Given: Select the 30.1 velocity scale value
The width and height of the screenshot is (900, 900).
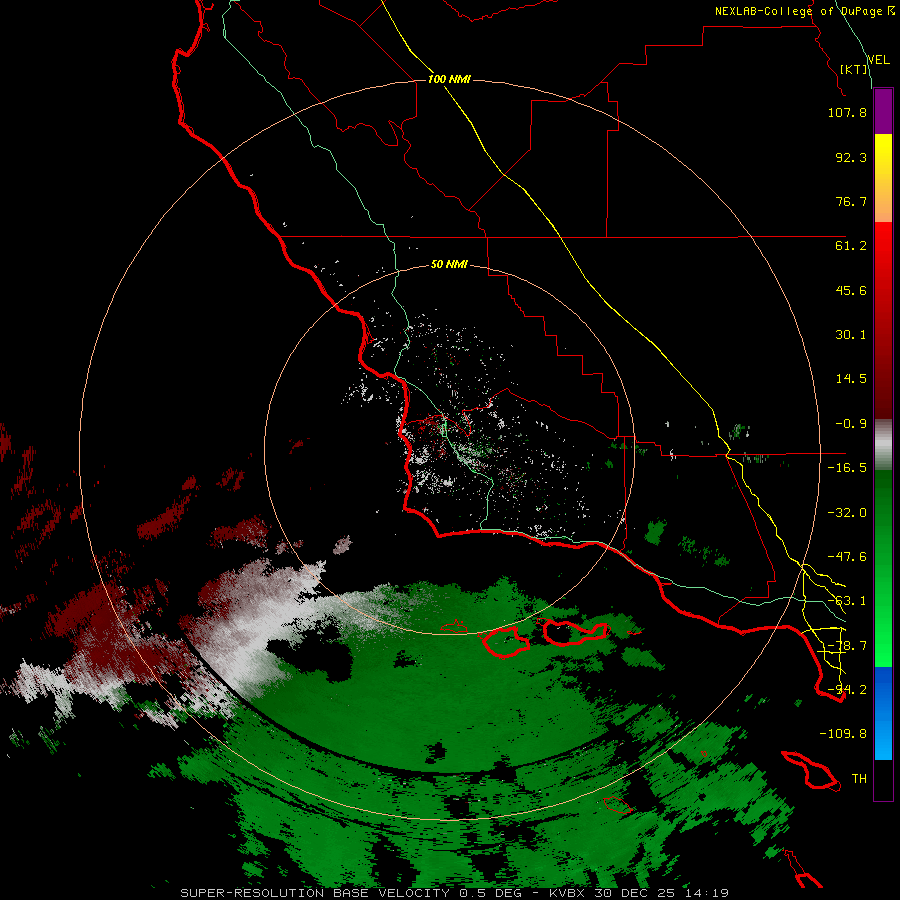Looking at the screenshot, I should (851, 335).
